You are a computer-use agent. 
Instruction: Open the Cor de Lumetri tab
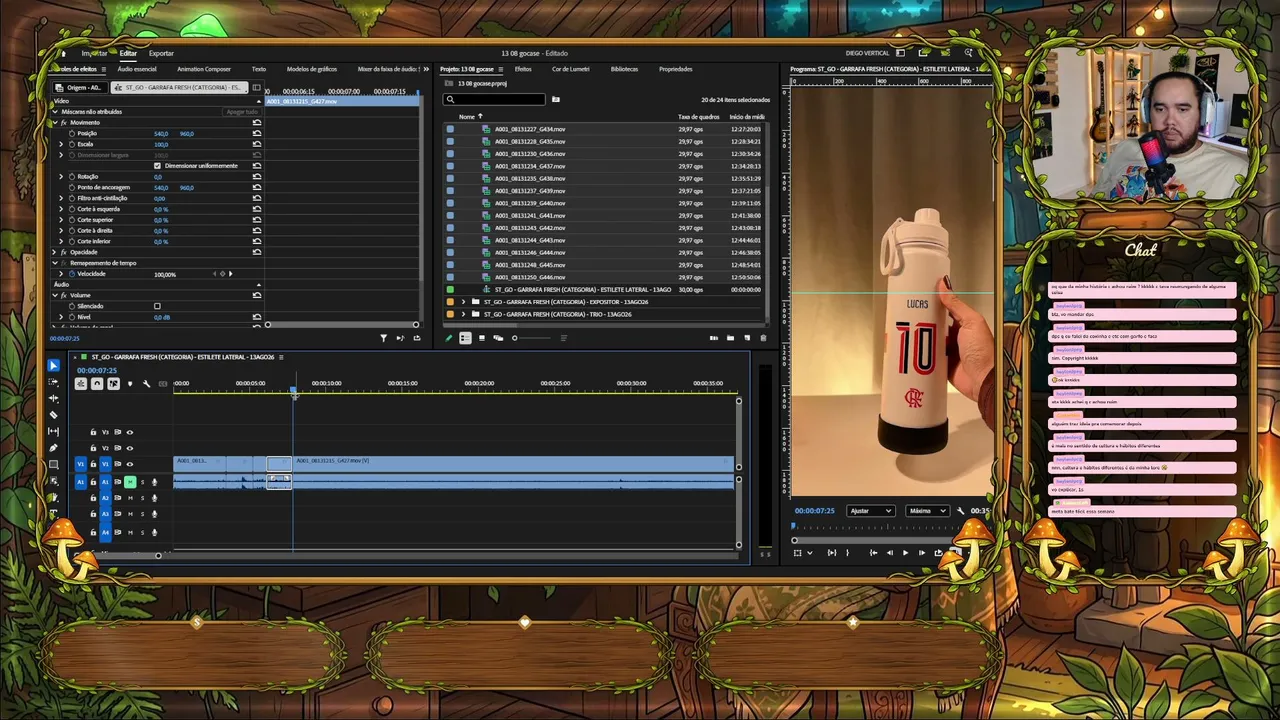571,69
